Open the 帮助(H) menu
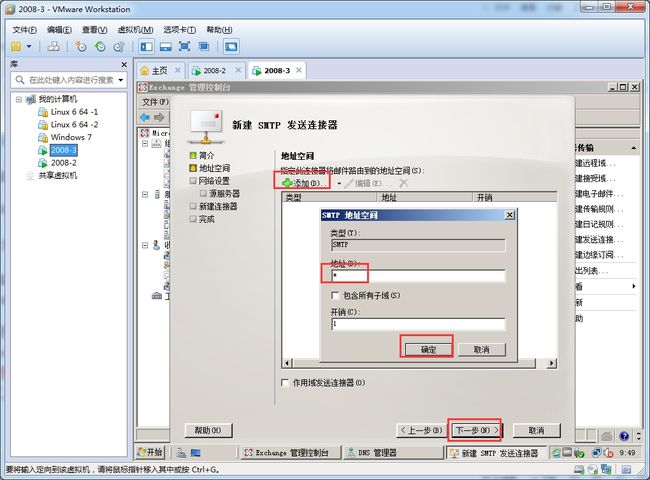 point(219,30)
